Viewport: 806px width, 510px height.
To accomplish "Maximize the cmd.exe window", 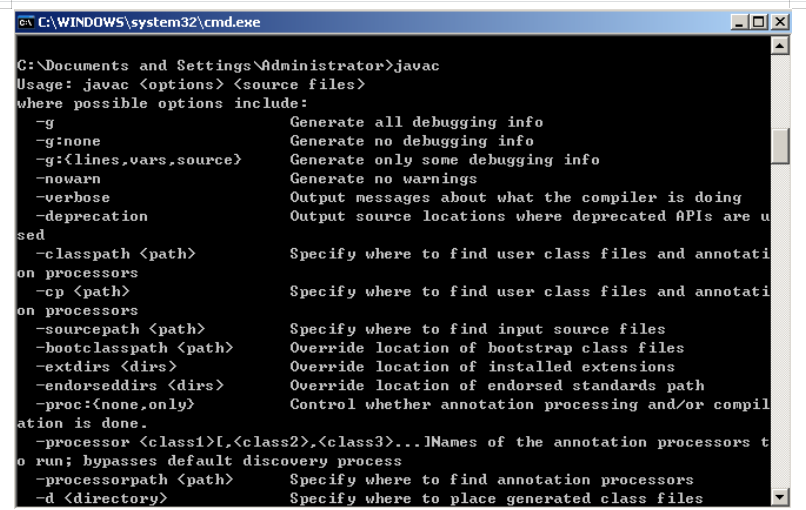I will coord(759,22).
